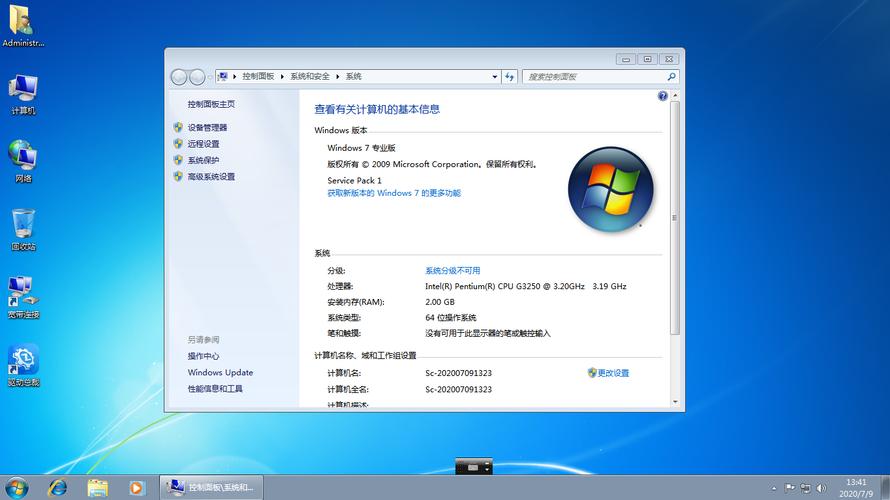Image resolution: width=890 pixels, height=500 pixels.
Task: Open 远程设置 link
Action: click(x=203, y=144)
